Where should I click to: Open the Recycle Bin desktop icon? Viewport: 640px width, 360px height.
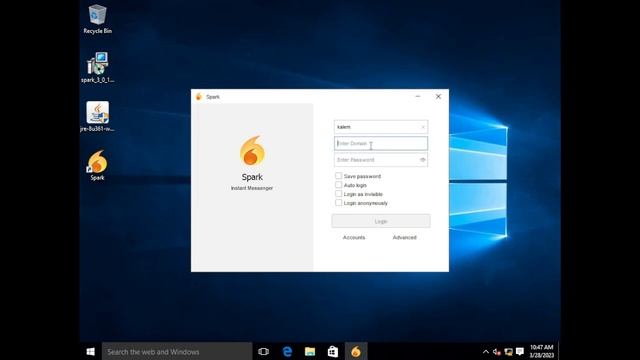pyautogui.click(x=97, y=19)
